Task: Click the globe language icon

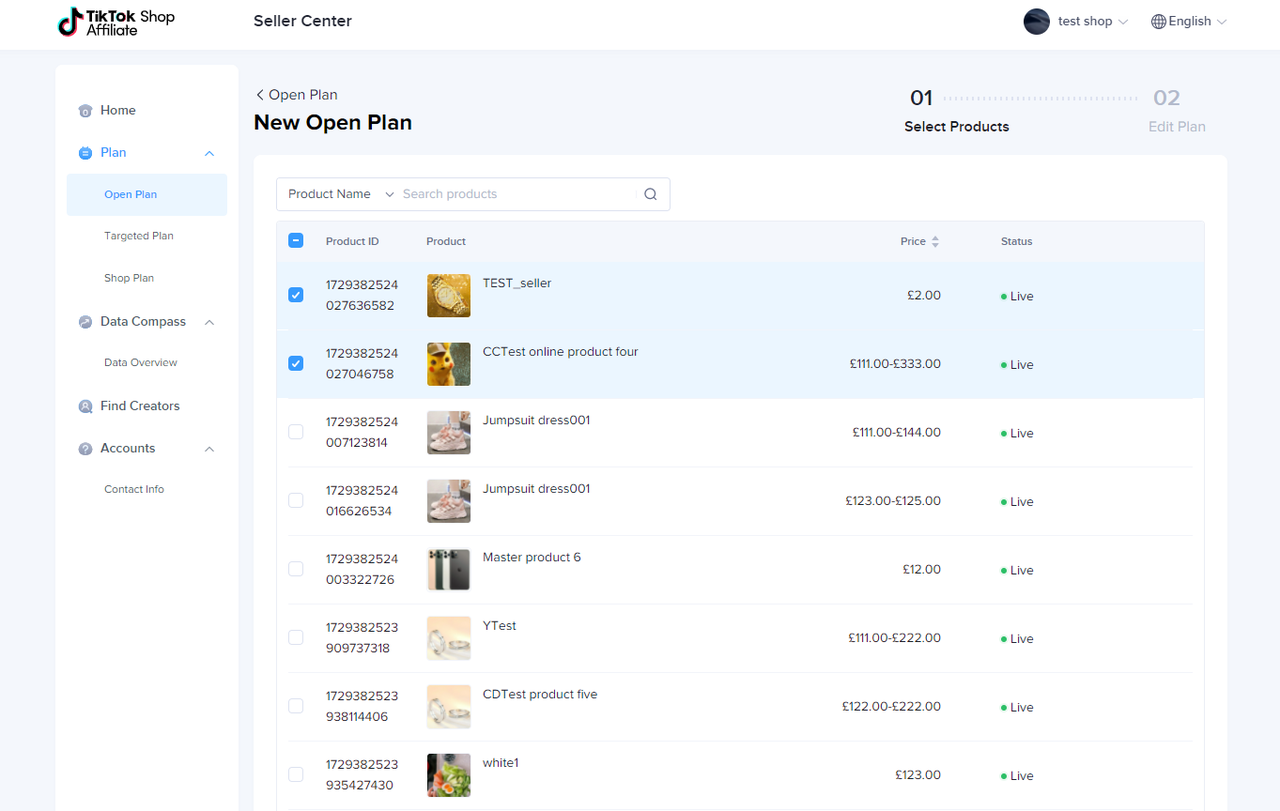Action: click(1158, 21)
